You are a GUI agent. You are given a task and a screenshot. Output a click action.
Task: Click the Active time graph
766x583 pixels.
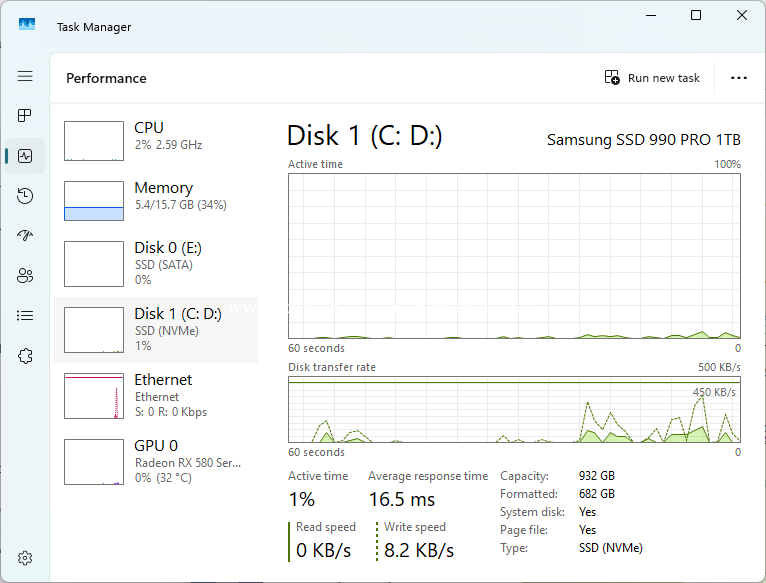(x=514, y=256)
